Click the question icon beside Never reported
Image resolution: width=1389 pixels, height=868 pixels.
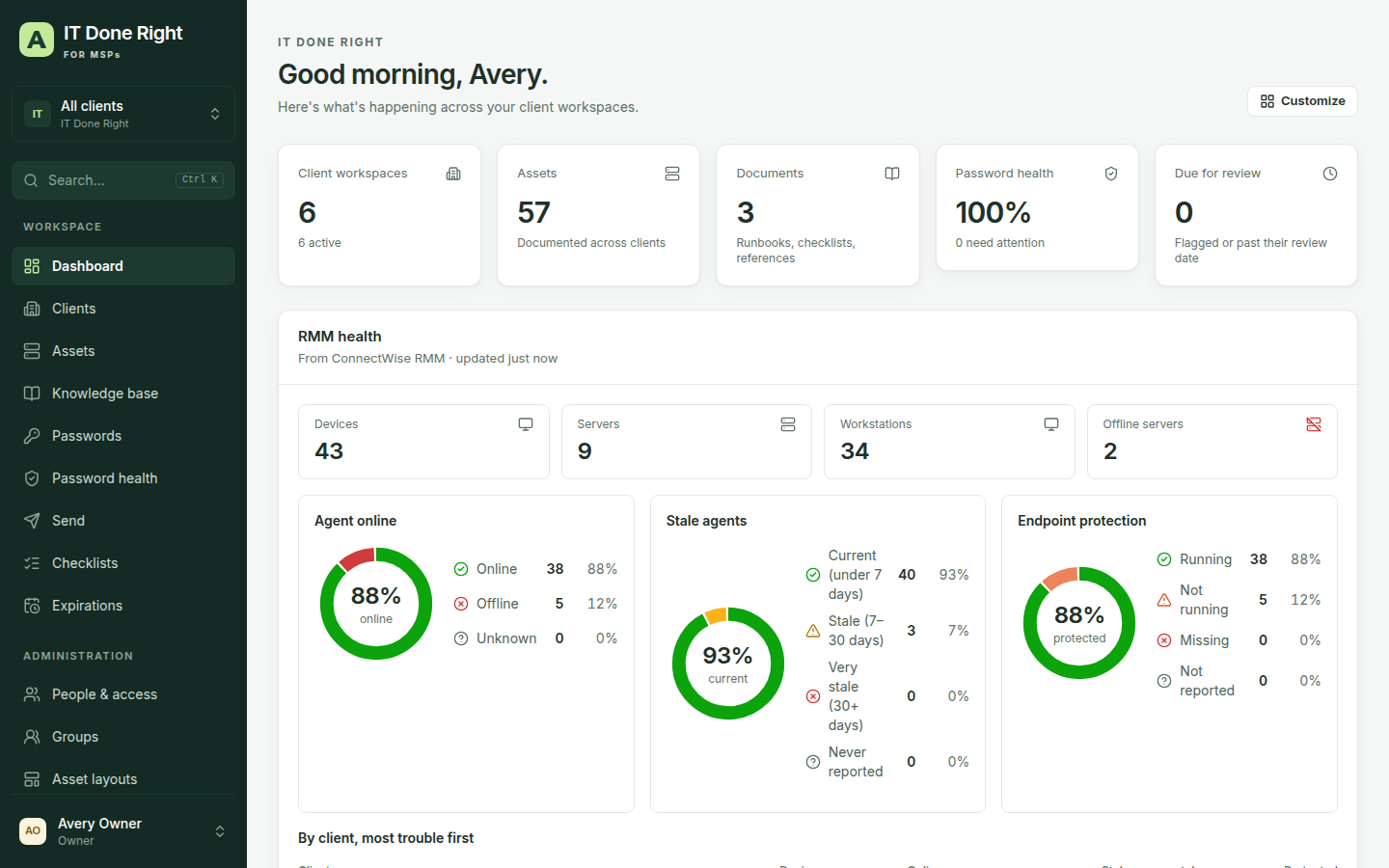(813, 762)
